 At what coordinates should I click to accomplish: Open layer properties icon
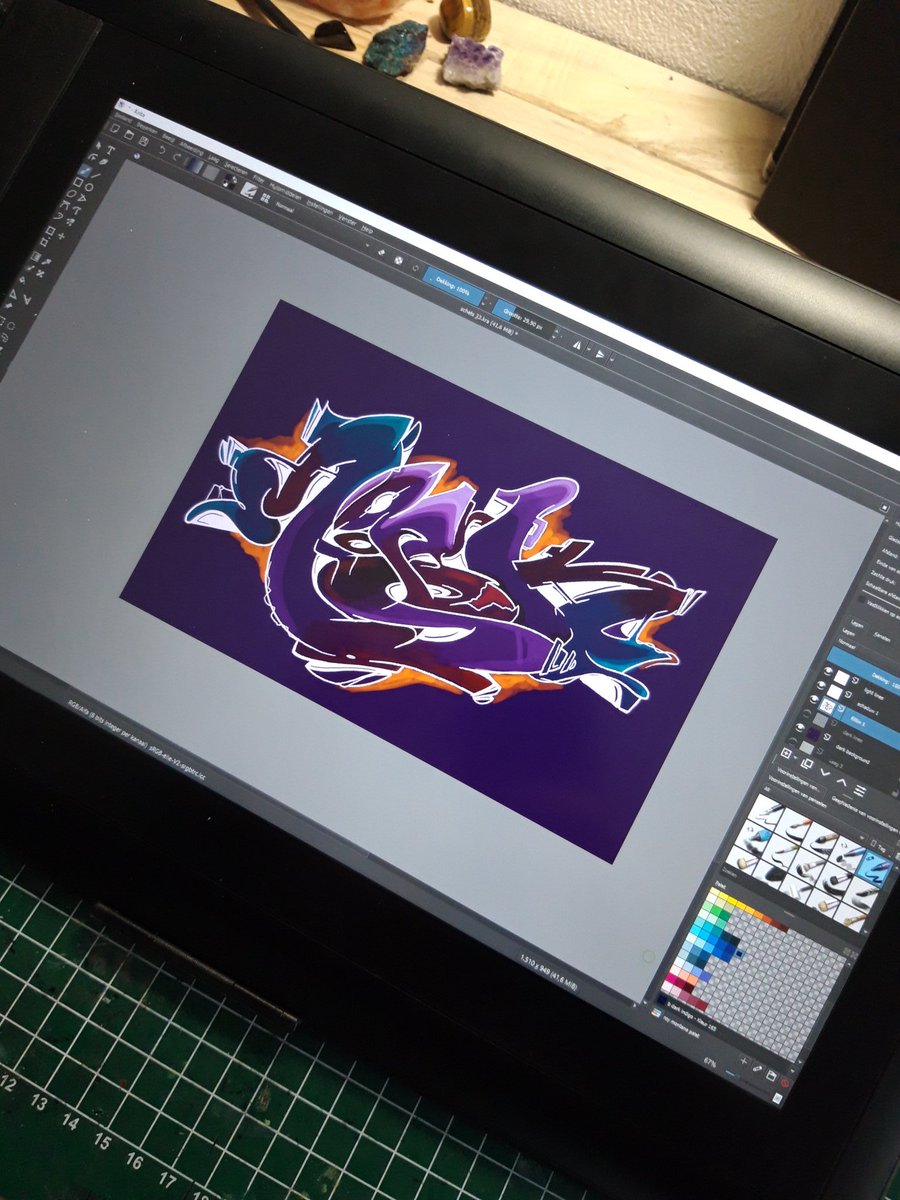click(x=859, y=791)
